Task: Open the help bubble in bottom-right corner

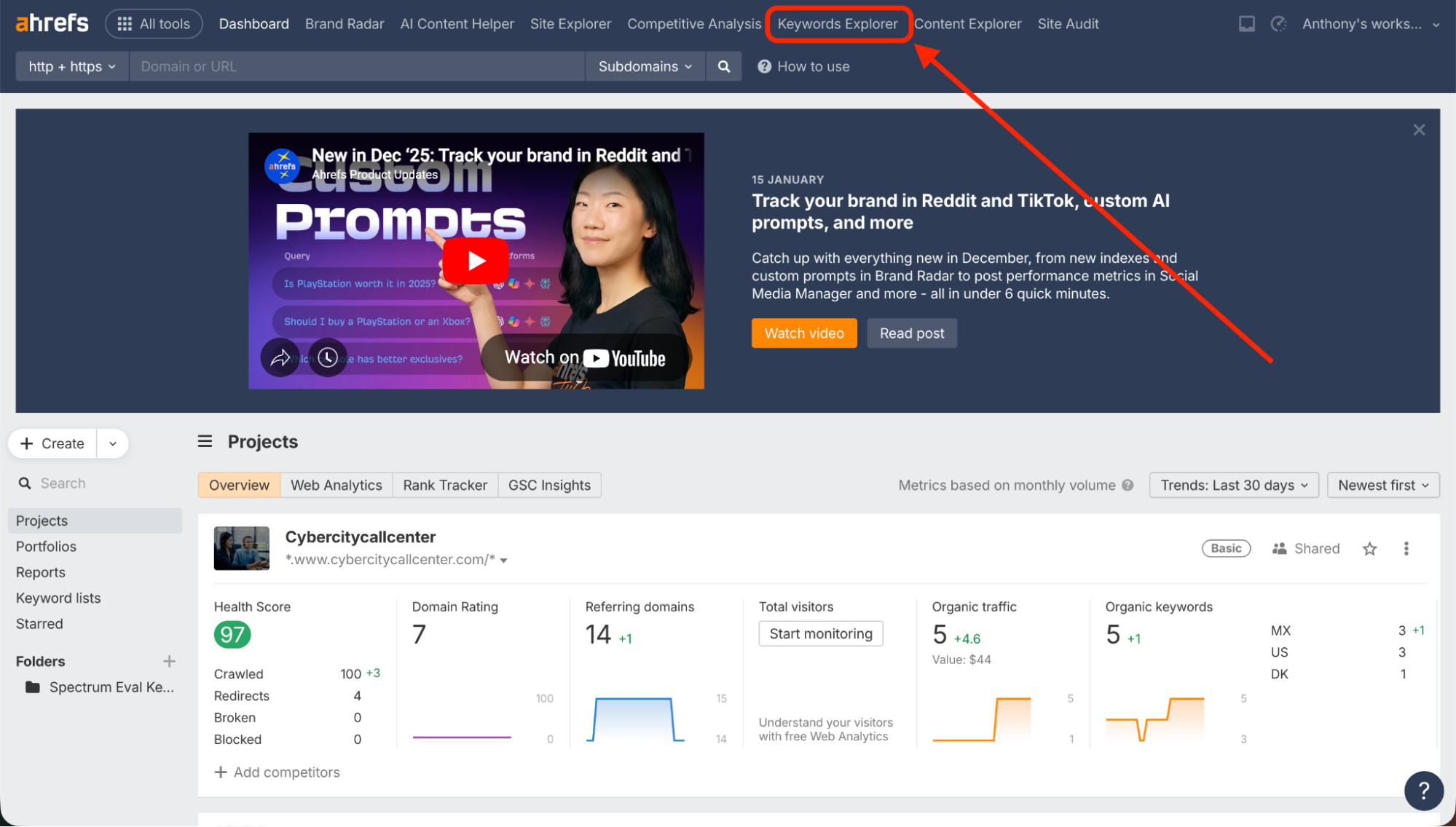Action: (x=1424, y=791)
